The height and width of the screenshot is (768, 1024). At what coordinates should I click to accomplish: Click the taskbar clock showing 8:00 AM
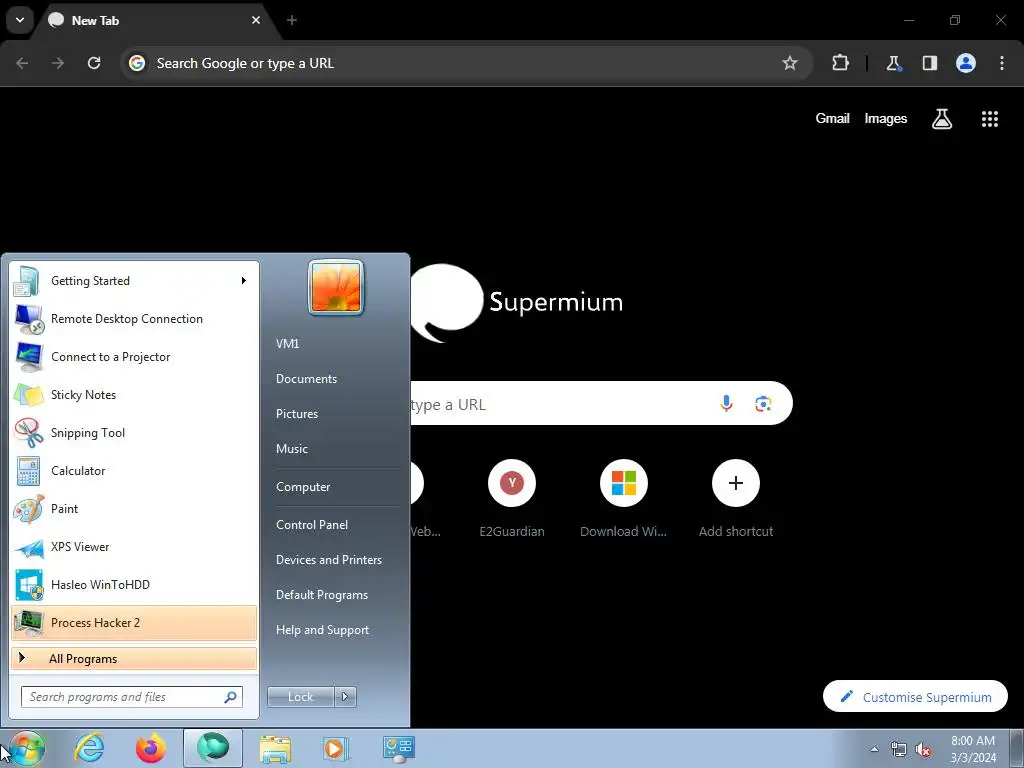973,749
